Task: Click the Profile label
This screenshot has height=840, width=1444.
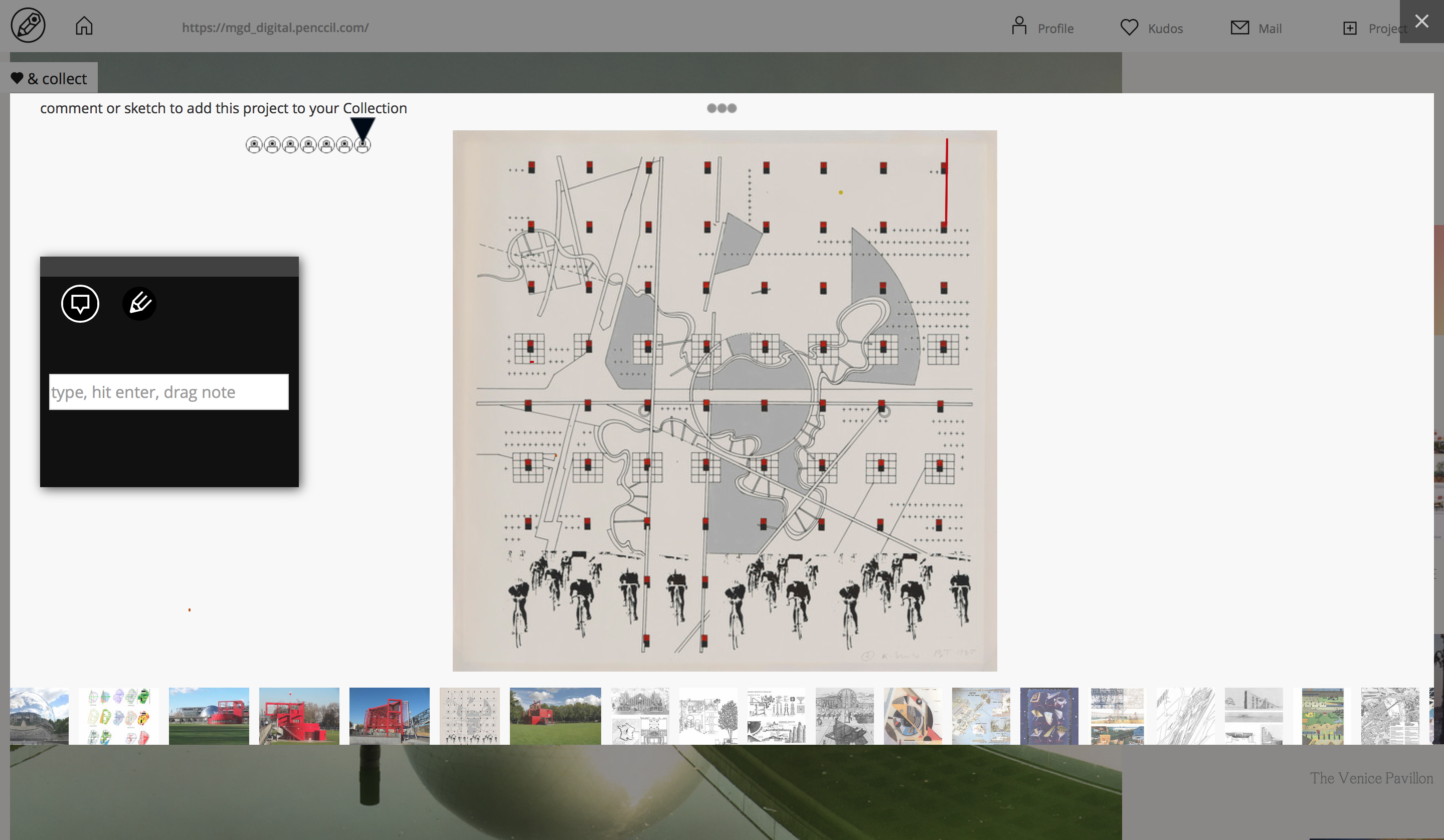Action: [1055, 29]
